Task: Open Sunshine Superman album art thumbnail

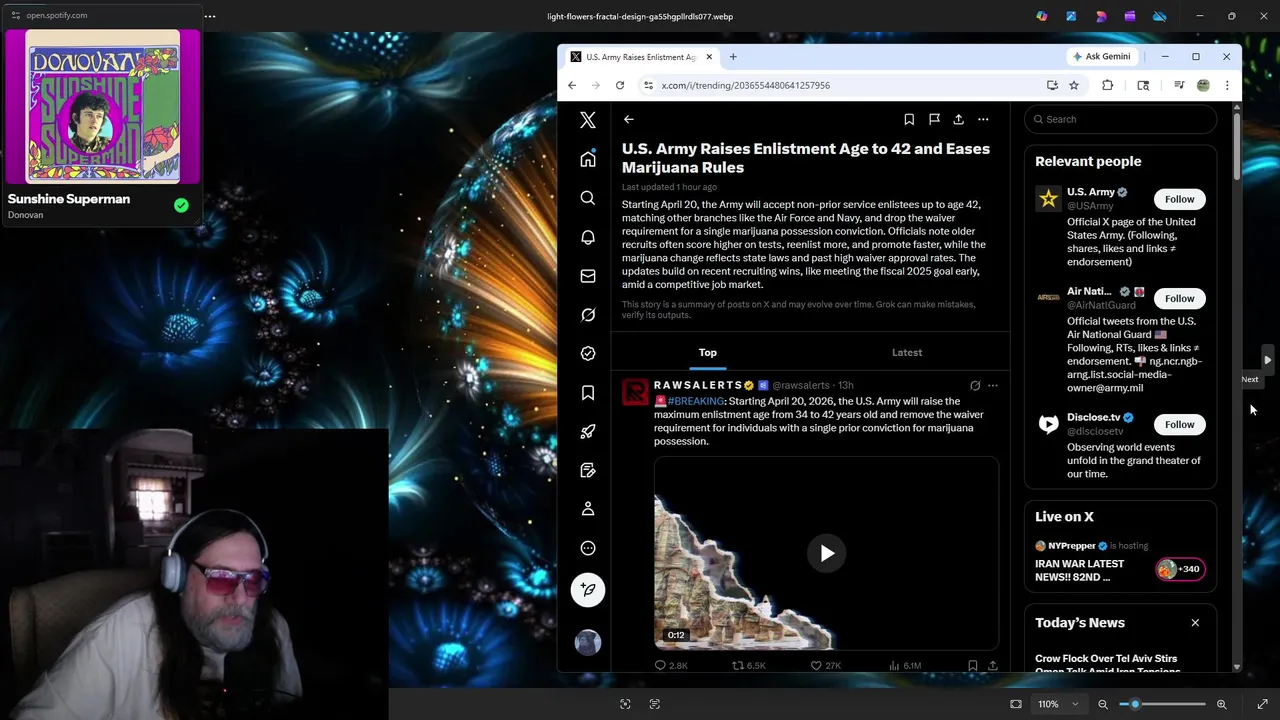Action: coord(103,106)
